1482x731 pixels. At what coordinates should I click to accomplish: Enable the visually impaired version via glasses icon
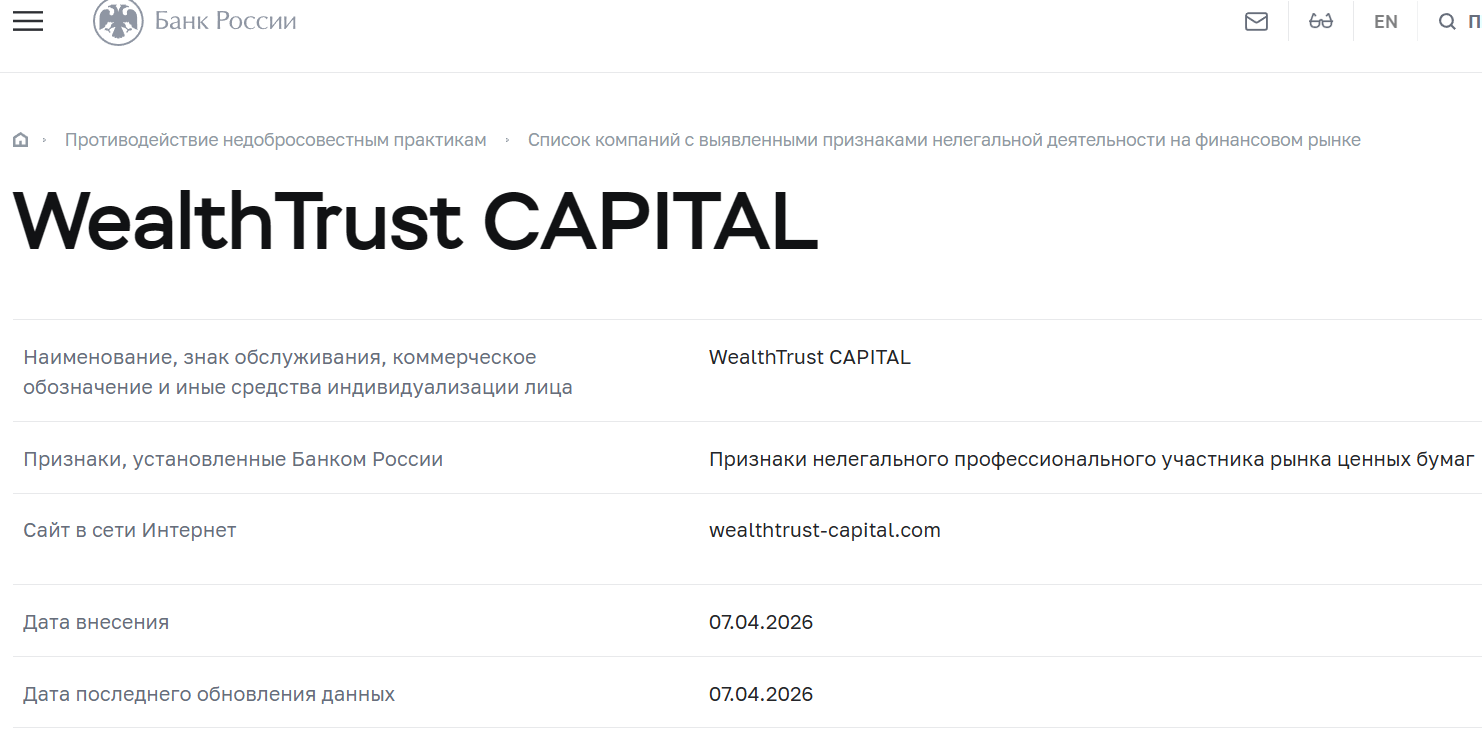(x=1321, y=20)
